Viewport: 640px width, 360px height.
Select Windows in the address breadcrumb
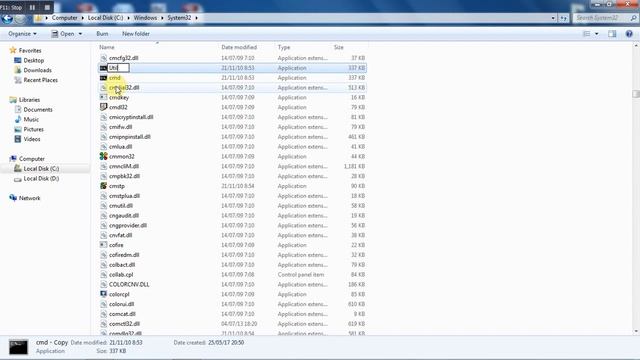[x=145, y=18]
